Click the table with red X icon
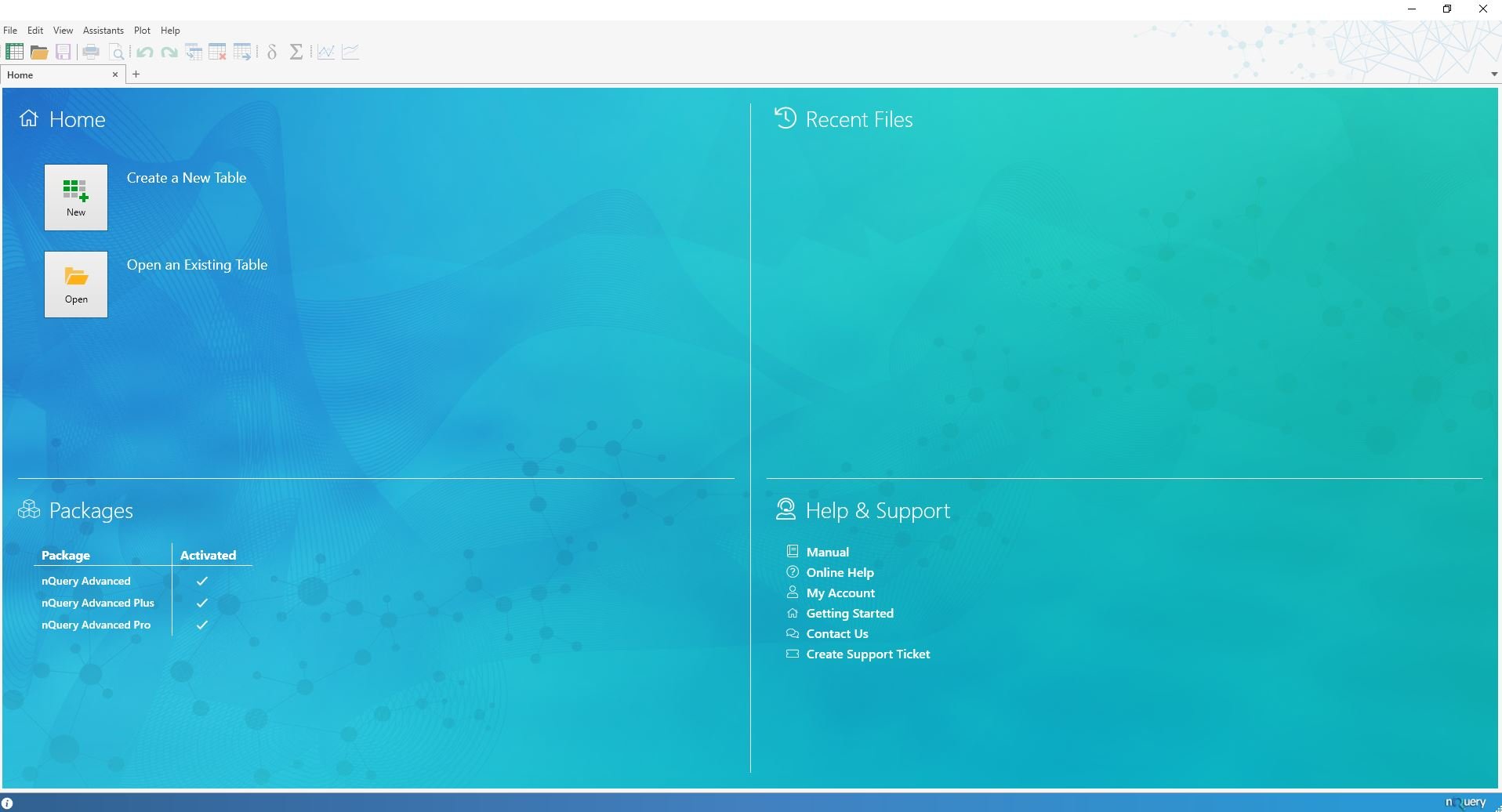This screenshot has height=812, width=1502. pyautogui.click(x=218, y=53)
